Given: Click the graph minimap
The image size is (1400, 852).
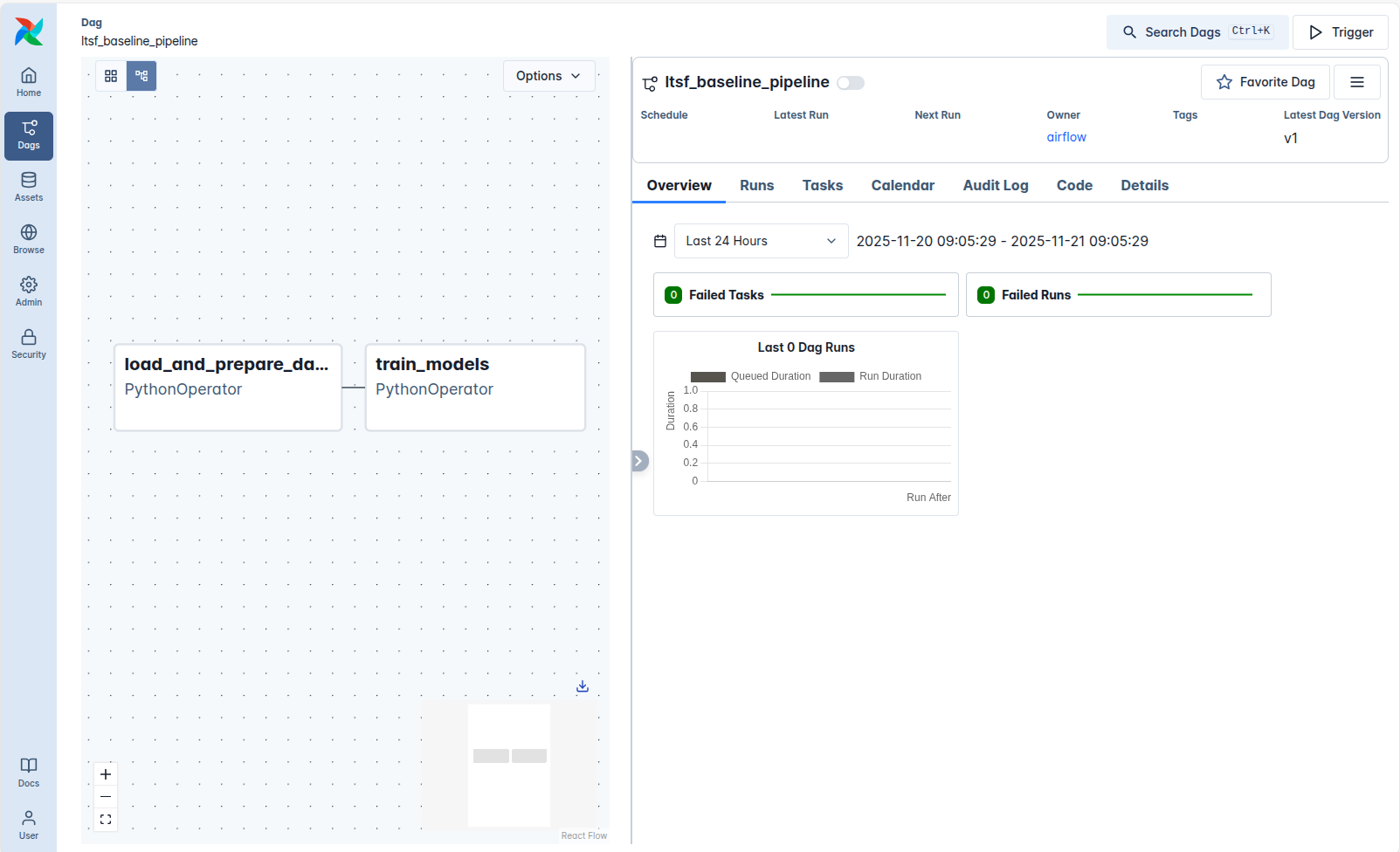Looking at the screenshot, I should click(x=509, y=765).
